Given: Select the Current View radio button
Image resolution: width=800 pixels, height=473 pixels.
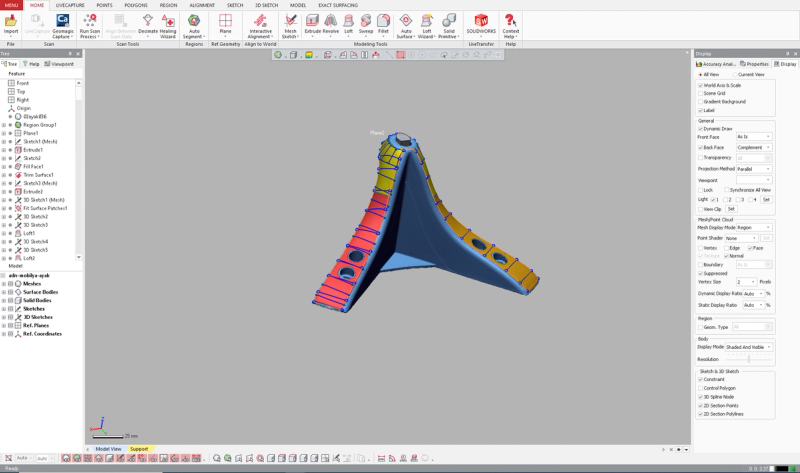Looking at the screenshot, I should pyautogui.click(x=735, y=74).
